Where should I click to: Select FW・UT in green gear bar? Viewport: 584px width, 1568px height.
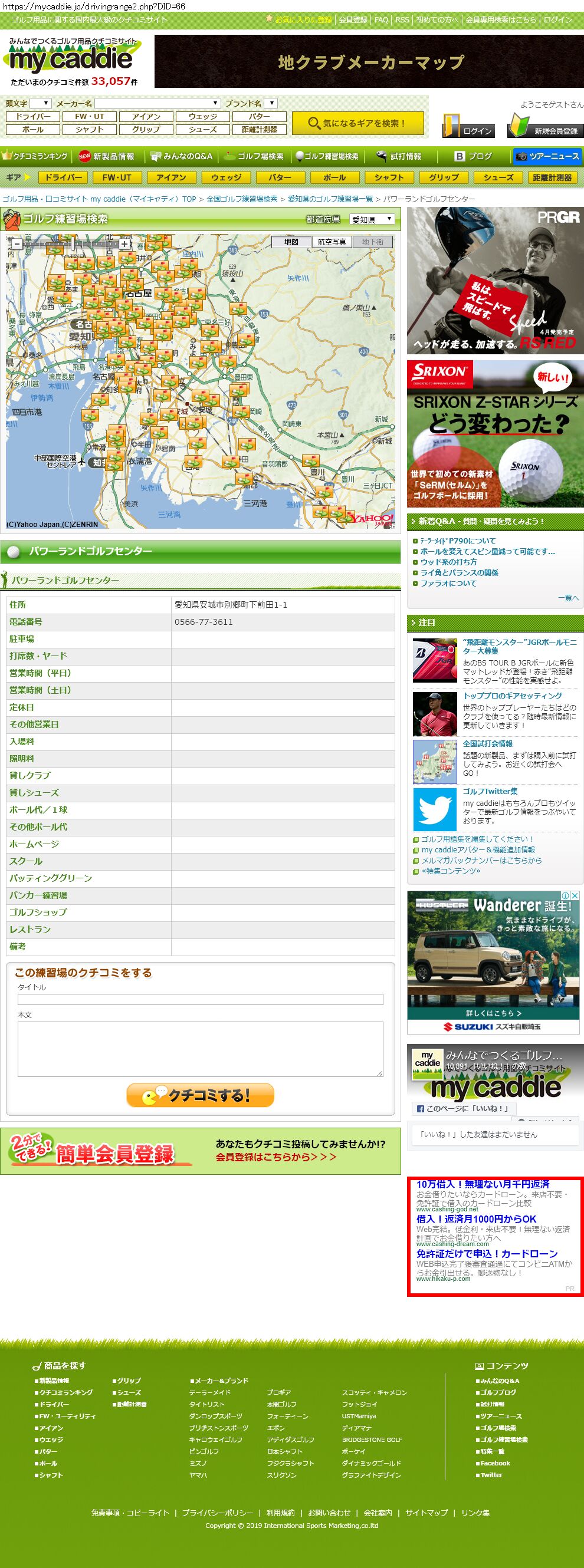(x=117, y=178)
